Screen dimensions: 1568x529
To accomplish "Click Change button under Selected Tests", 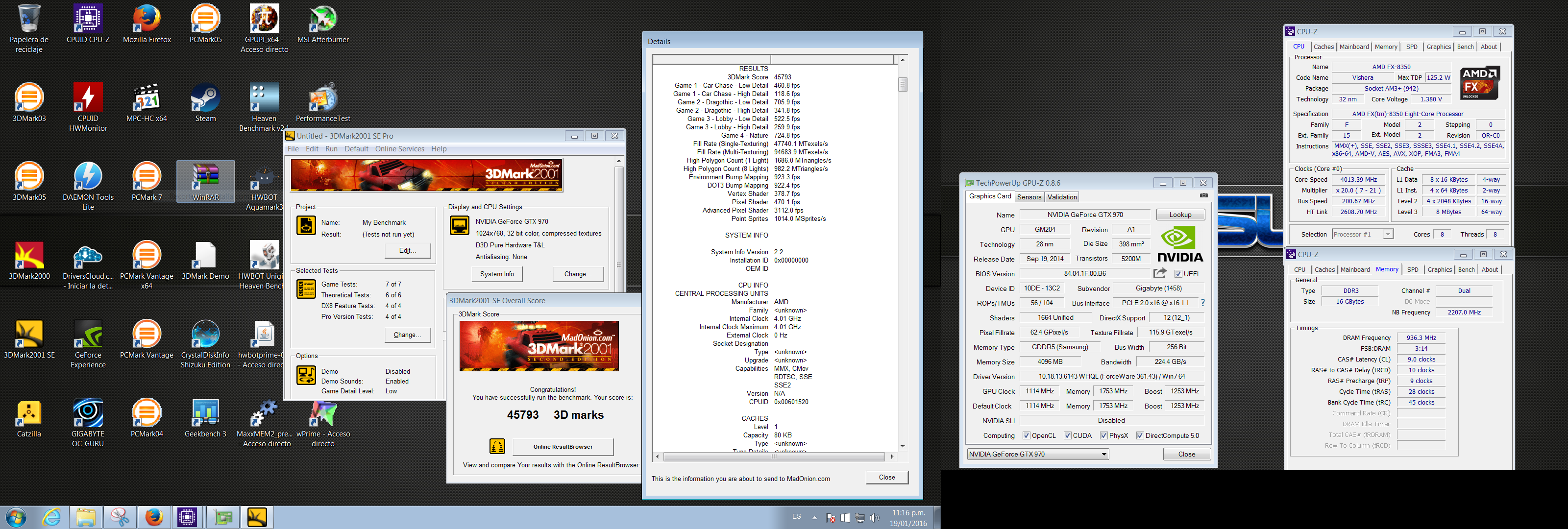I will (x=408, y=334).
